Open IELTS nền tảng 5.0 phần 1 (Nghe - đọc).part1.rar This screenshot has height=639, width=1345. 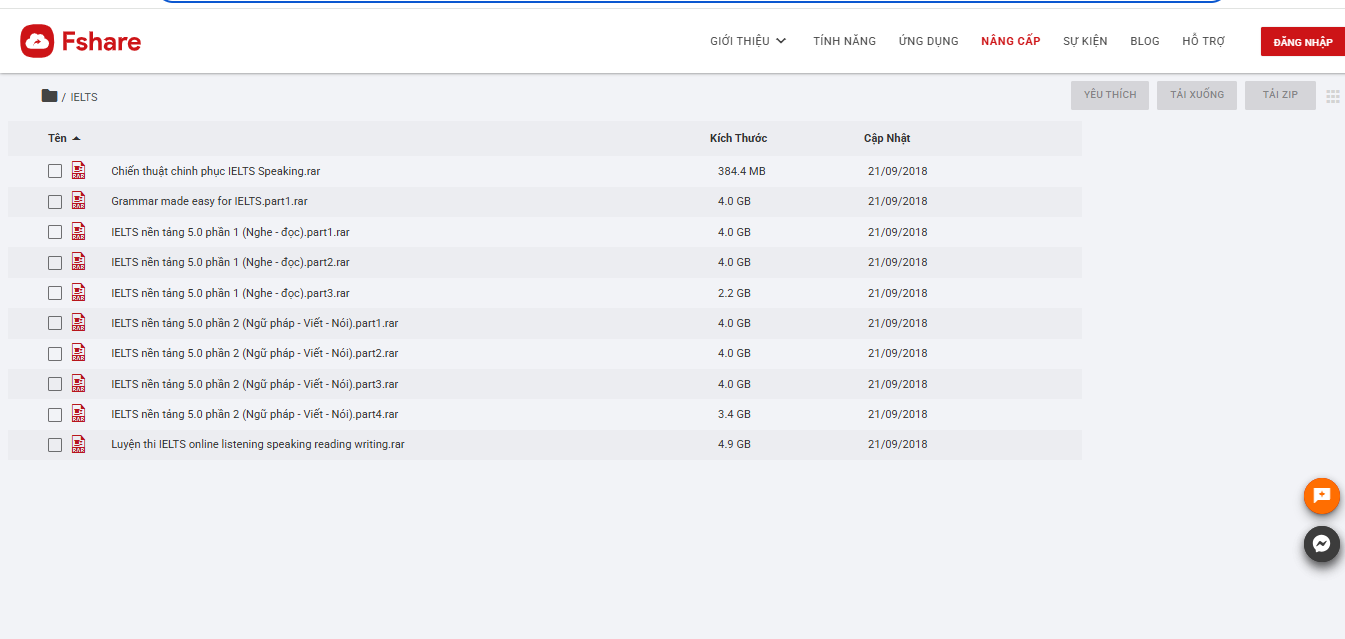[x=230, y=232]
